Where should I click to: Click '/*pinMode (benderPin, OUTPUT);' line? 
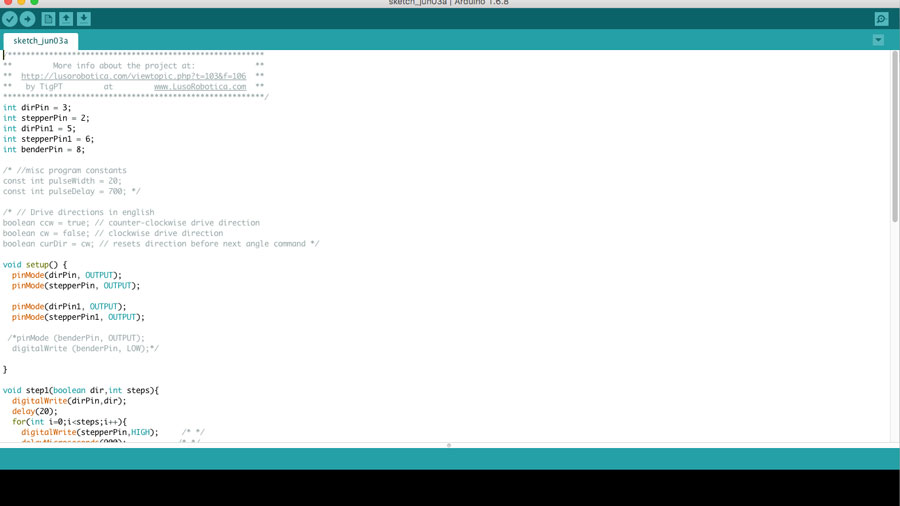coord(76,338)
